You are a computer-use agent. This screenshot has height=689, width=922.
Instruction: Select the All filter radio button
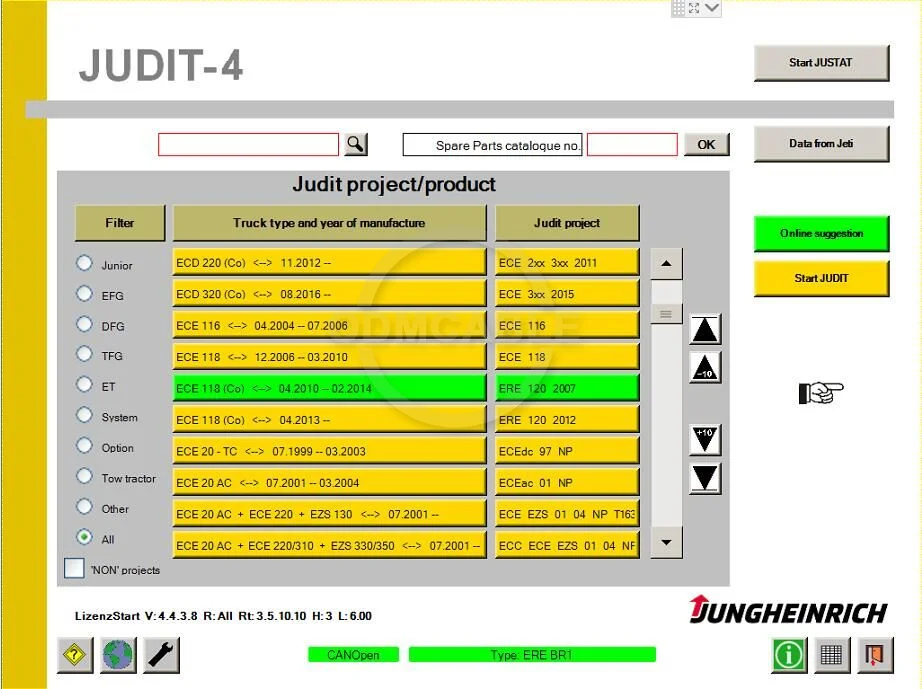[x=85, y=537]
